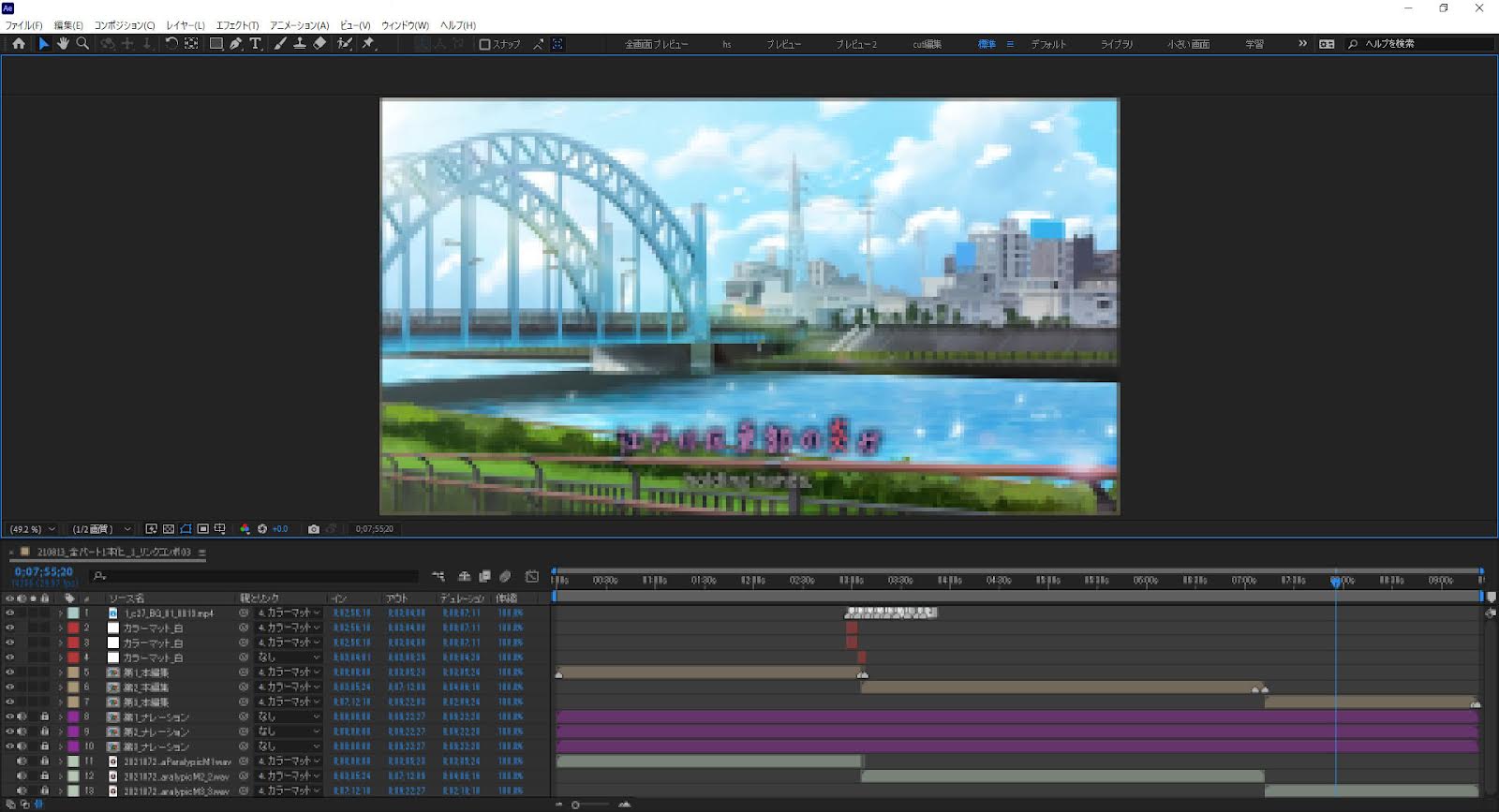Screen dimensions: 1499x812
Task: Hide shy layers in the timeline
Action: [x=464, y=576]
